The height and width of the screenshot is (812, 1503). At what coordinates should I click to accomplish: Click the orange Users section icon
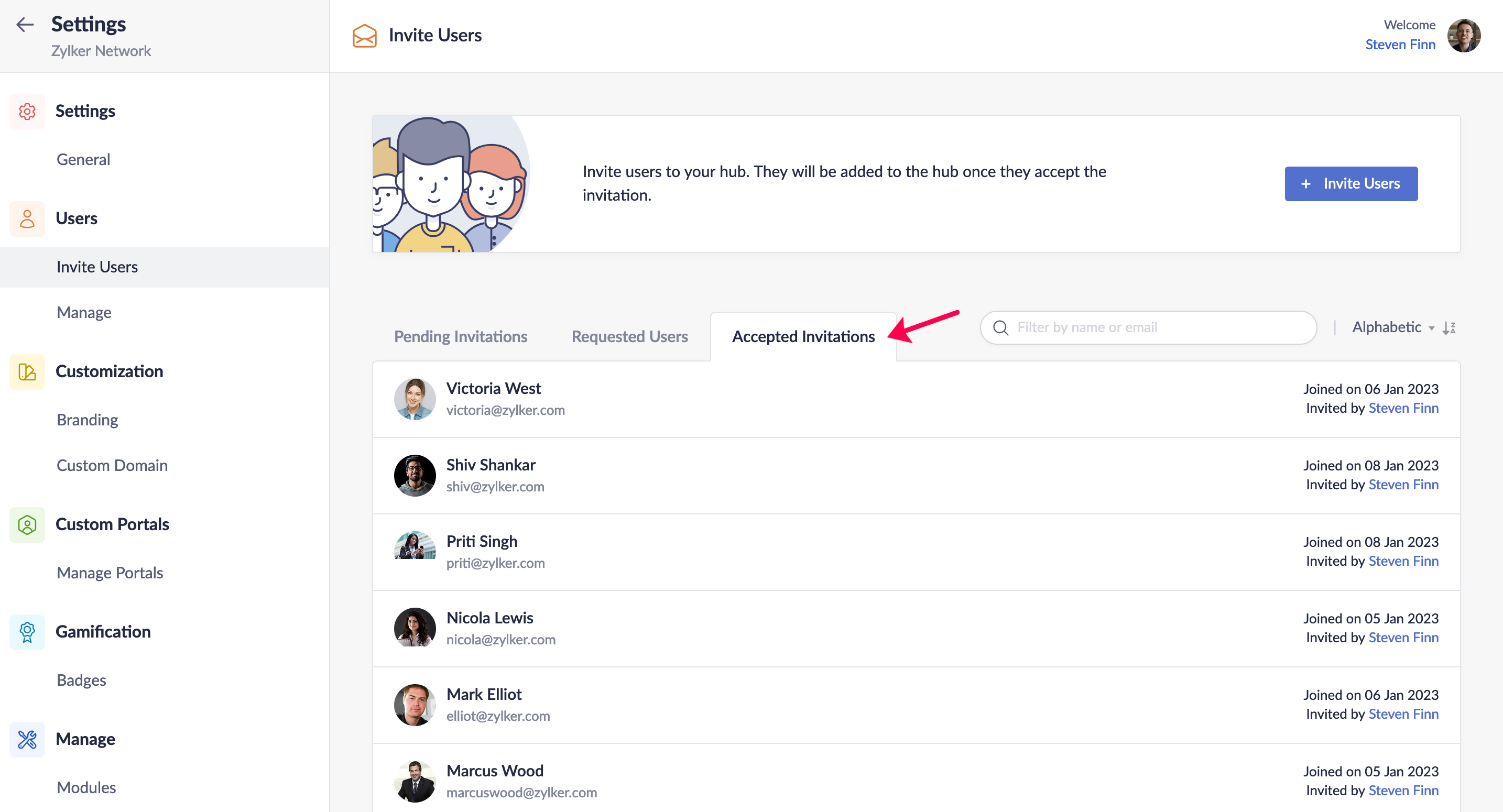(x=27, y=219)
